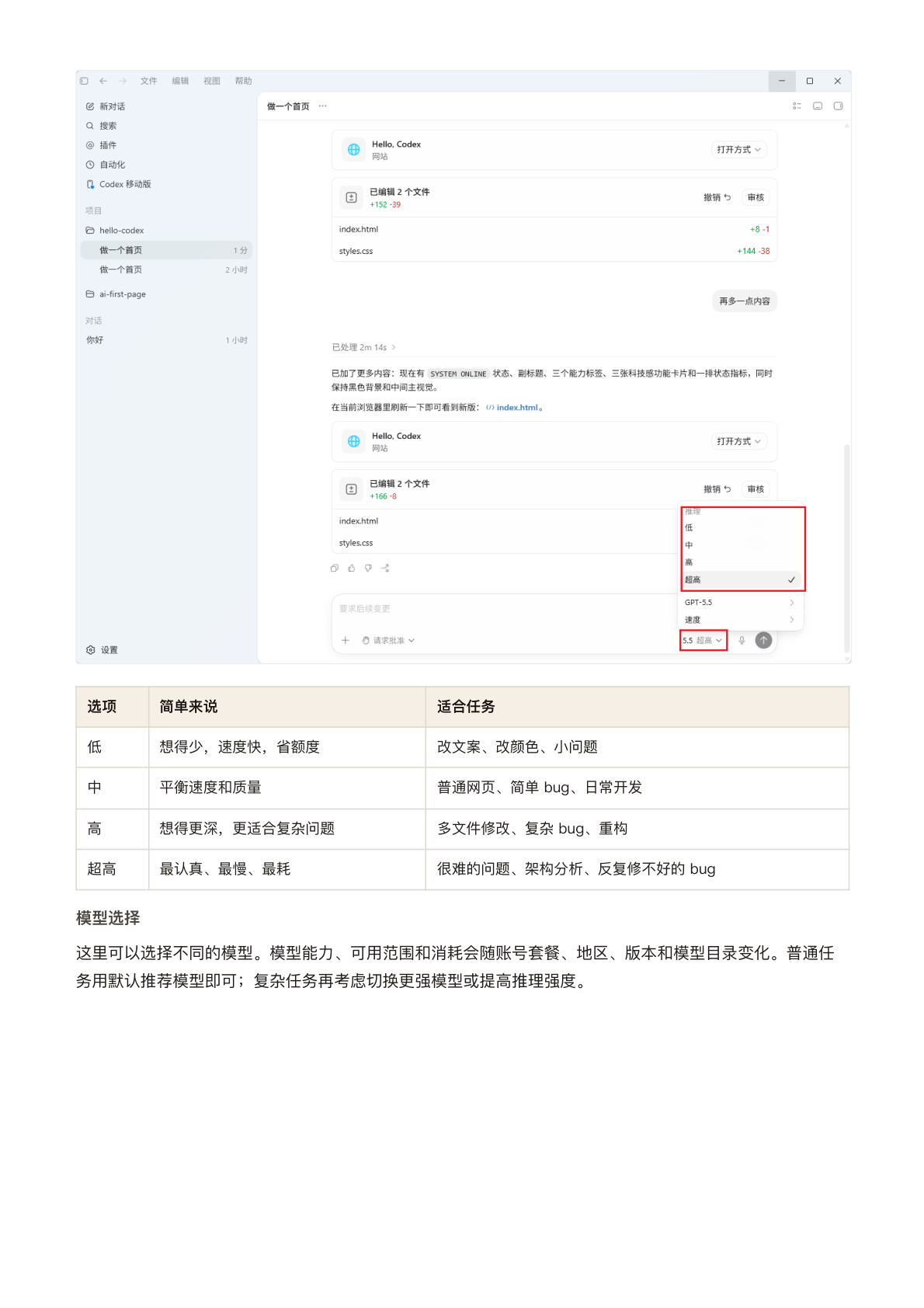Click the plus attachment icon in the composer
Viewport: 924px width, 1308px height.
(x=346, y=641)
